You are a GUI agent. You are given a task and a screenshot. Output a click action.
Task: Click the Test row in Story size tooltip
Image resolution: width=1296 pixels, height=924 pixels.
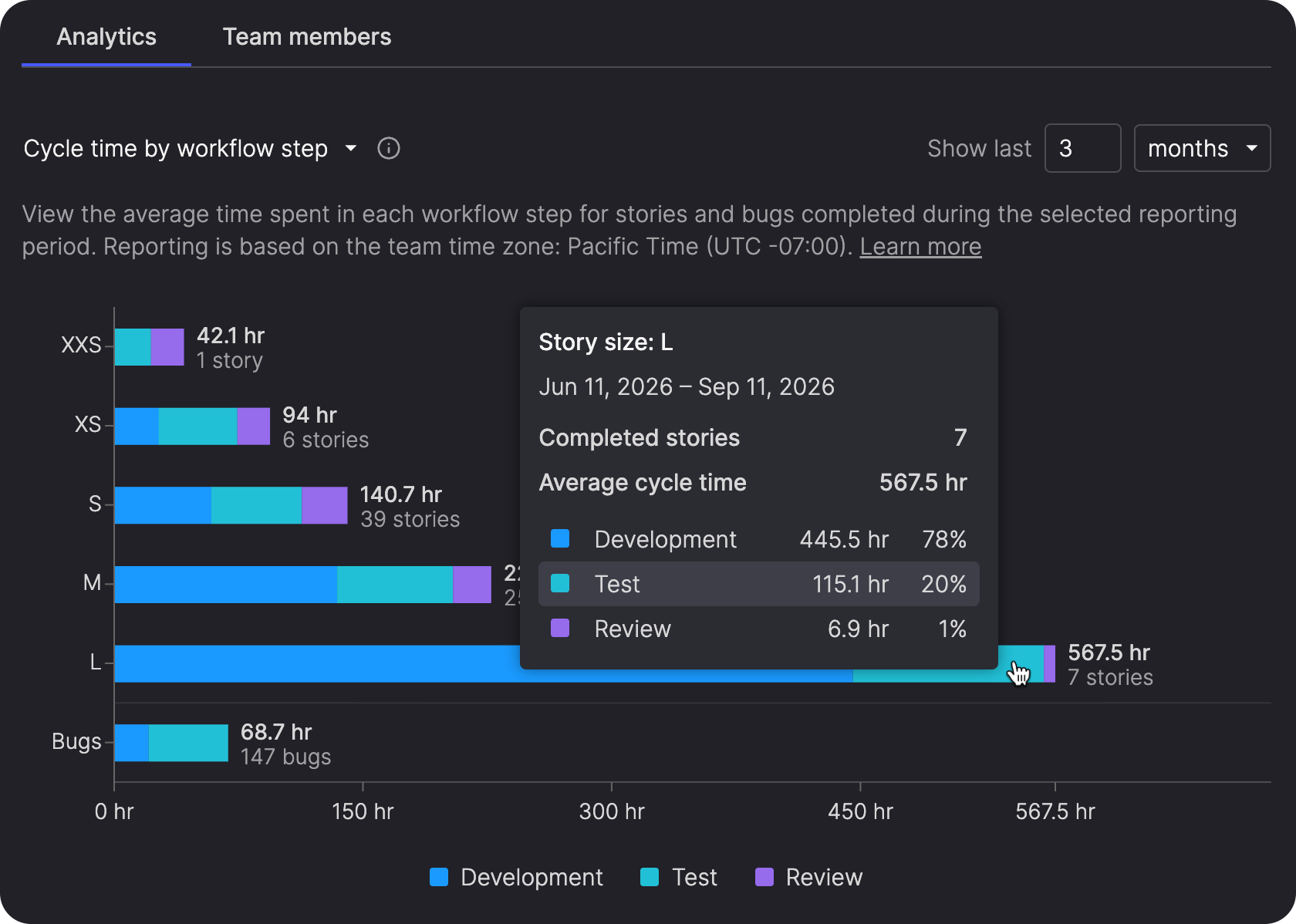coord(759,584)
